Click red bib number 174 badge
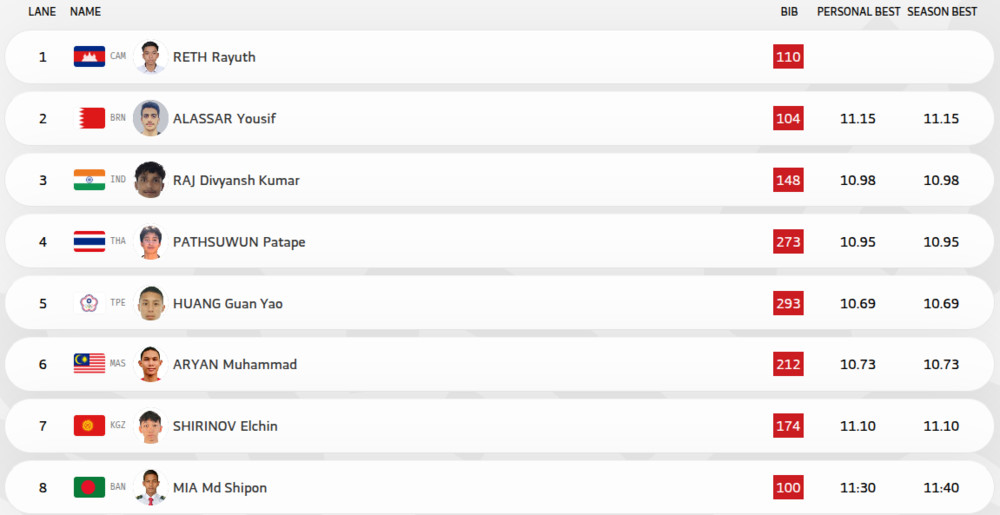This screenshot has height=515, width=1000. pos(788,426)
